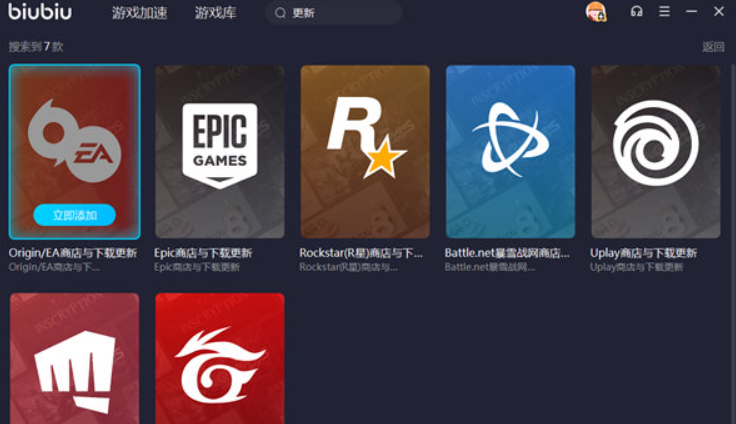The height and width of the screenshot is (424, 736).
Task: Select the Epic Games store card
Action: point(219,150)
